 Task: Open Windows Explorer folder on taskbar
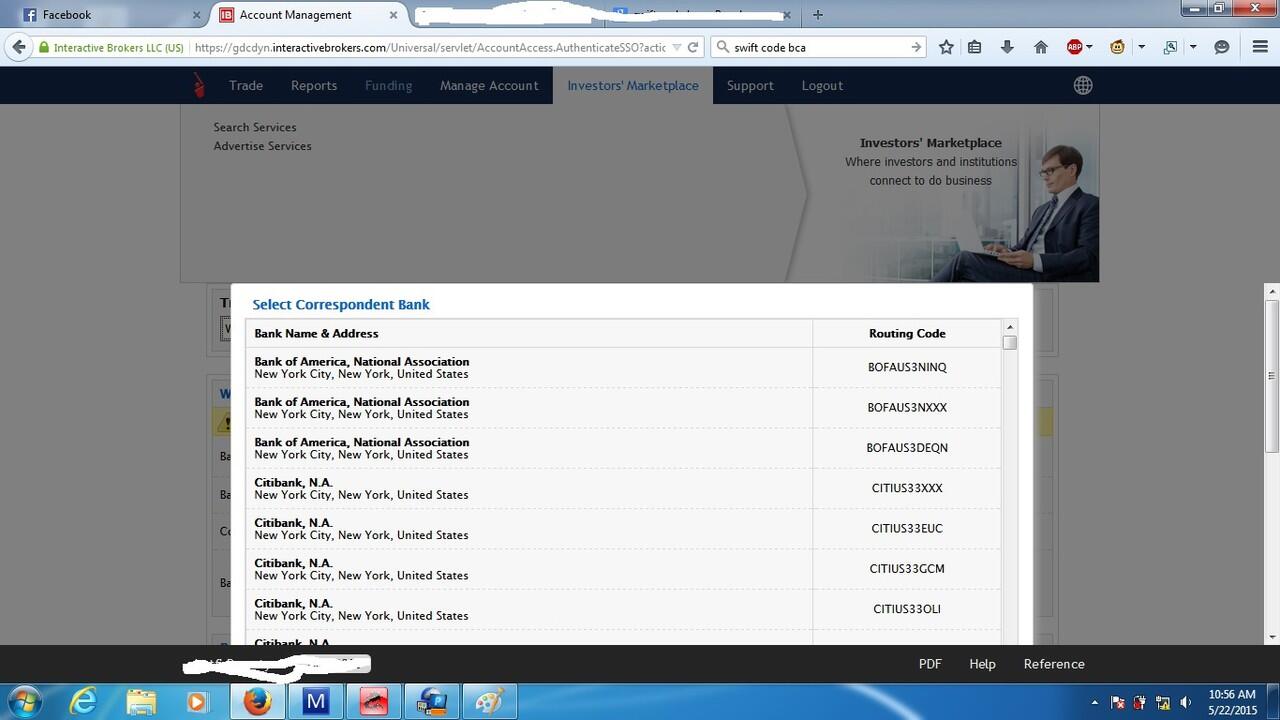pyautogui.click(x=141, y=702)
